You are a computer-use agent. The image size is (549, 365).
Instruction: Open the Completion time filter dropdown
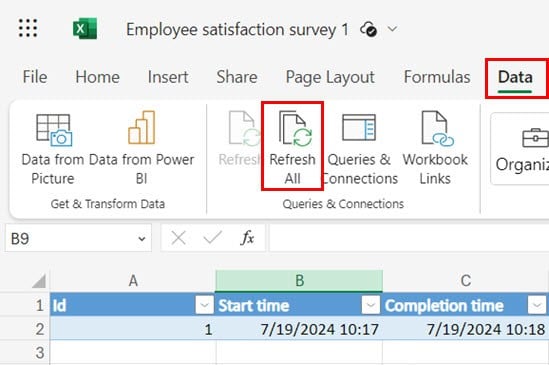tap(537, 305)
